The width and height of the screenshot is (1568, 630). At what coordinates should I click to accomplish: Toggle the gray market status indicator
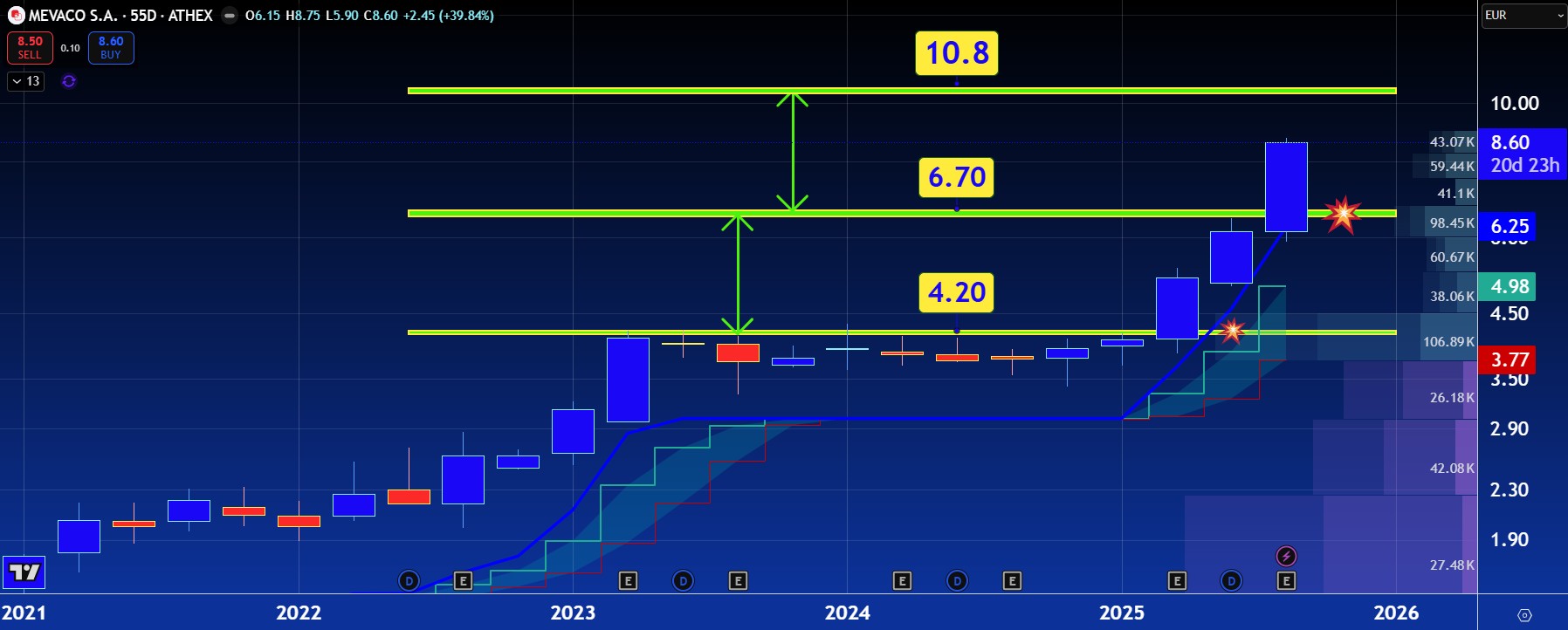[229, 16]
